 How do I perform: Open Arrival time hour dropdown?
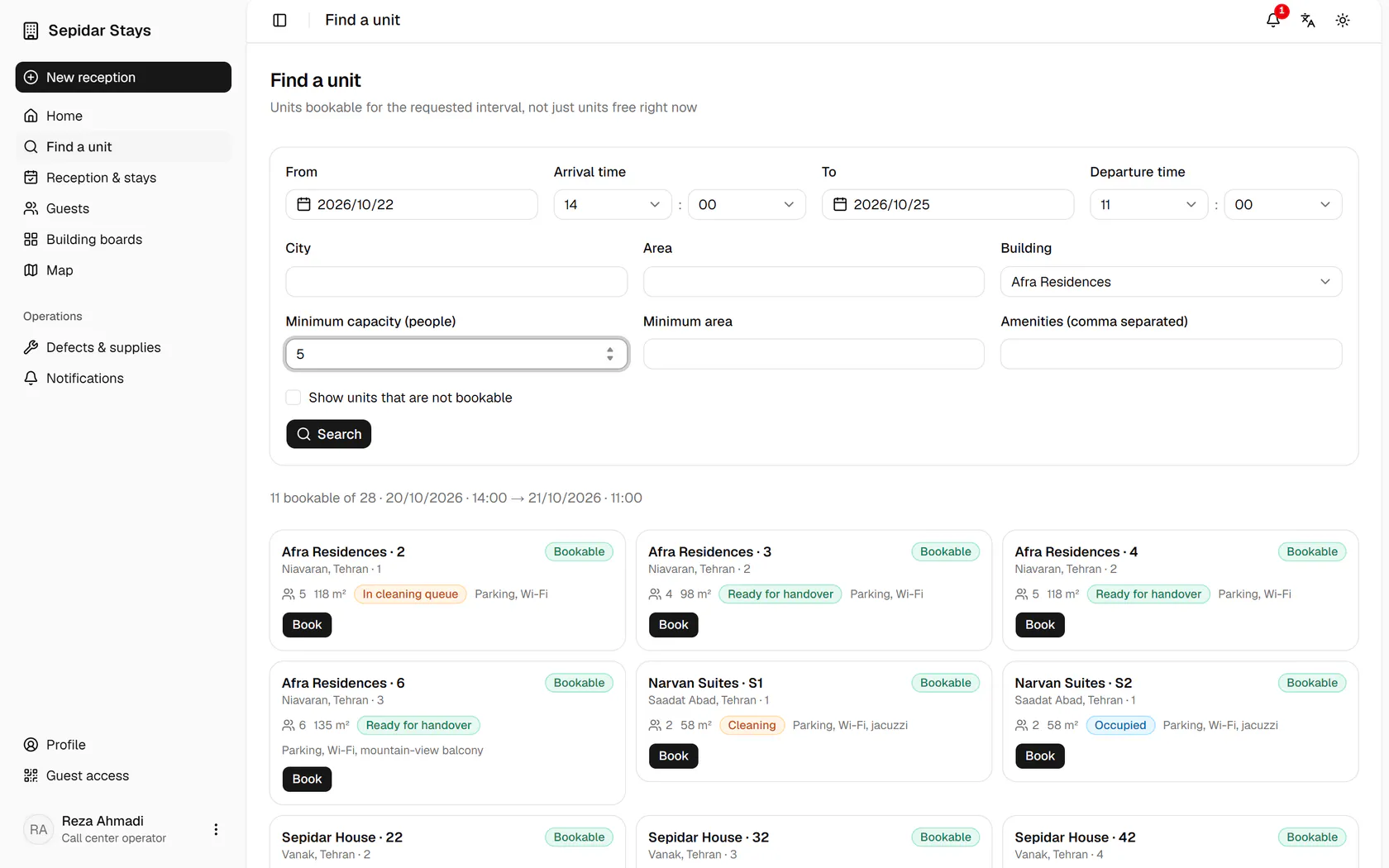[612, 204]
